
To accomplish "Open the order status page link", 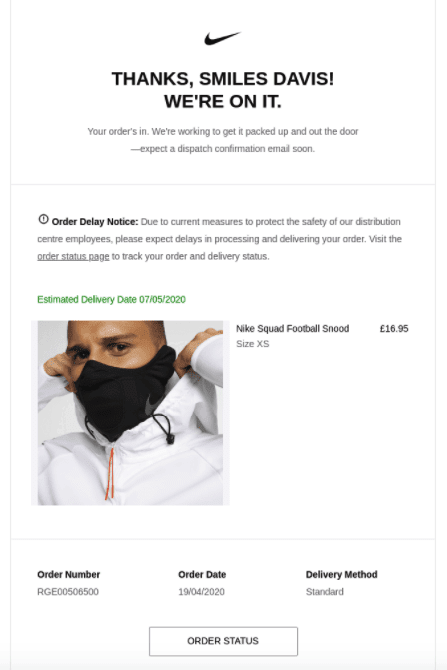I will 73,256.
